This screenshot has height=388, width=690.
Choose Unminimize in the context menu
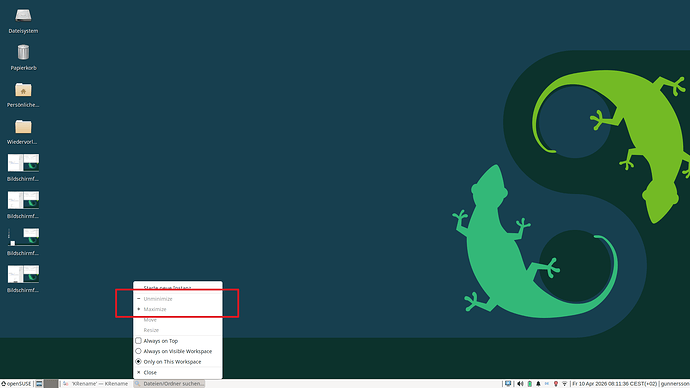[178, 299]
